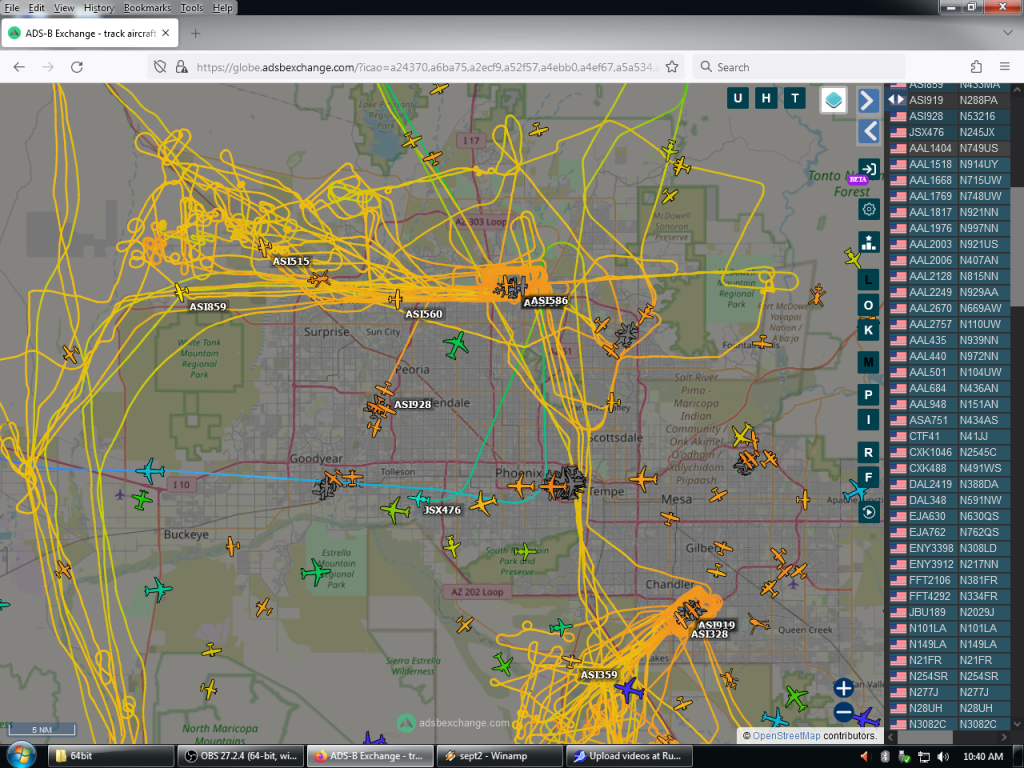Select the ASI515 aircraft on map
Viewport: 1024px width, 768px height.
[264, 247]
